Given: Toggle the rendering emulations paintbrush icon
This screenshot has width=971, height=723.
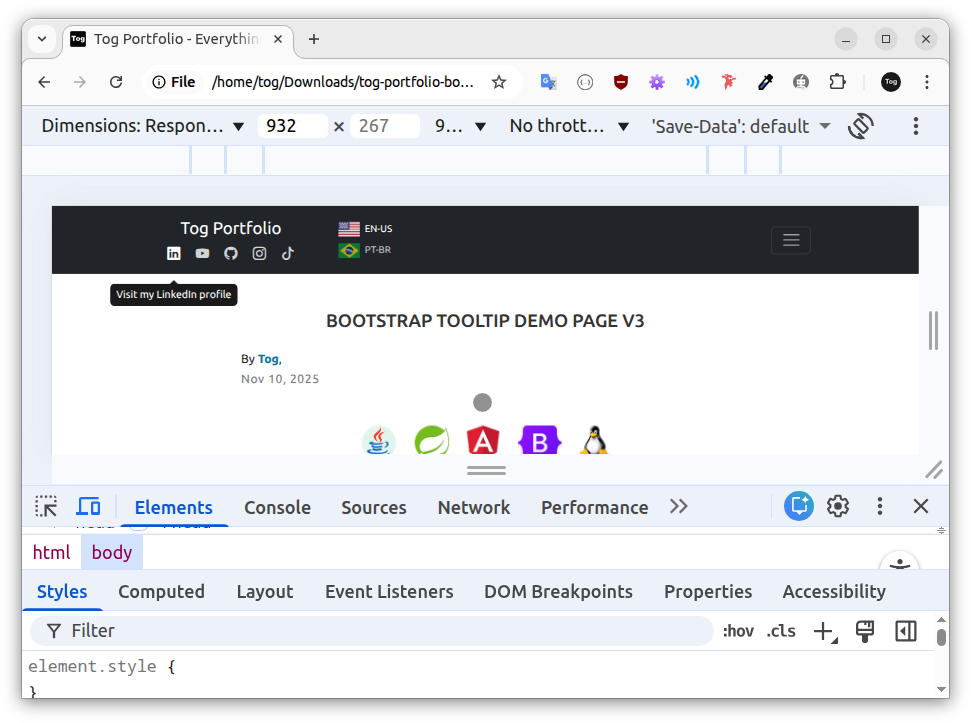Looking at the screenshot, I should pyautogui.click(x=864, y=631).
